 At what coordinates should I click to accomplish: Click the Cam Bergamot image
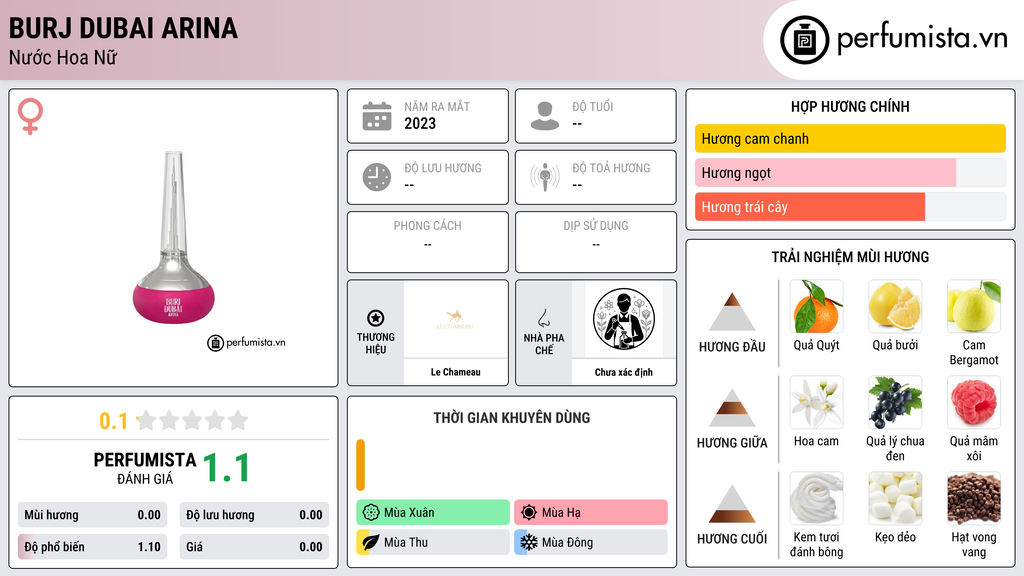[974, 307]
